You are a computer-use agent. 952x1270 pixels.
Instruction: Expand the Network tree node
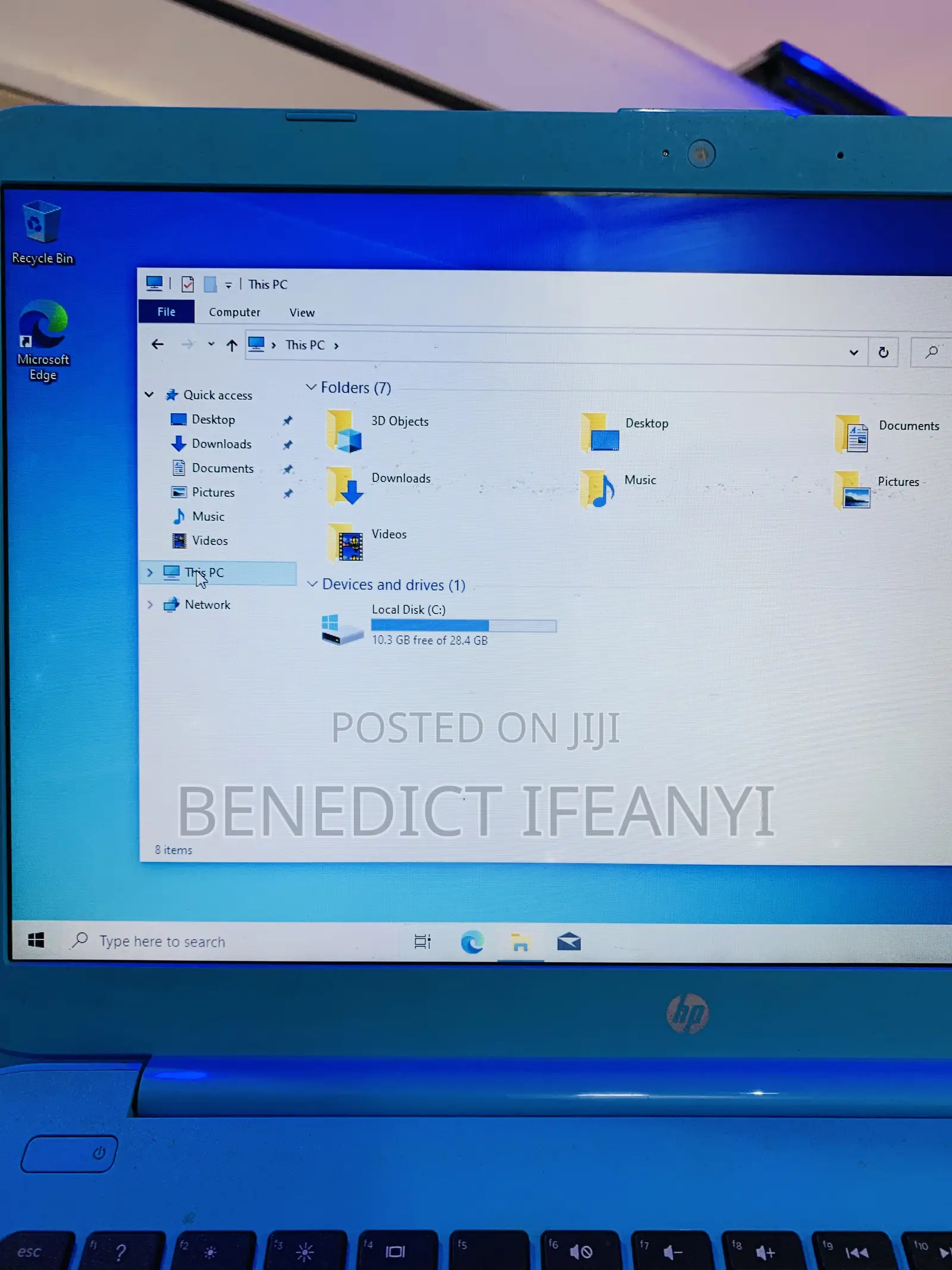click(150, 605)
